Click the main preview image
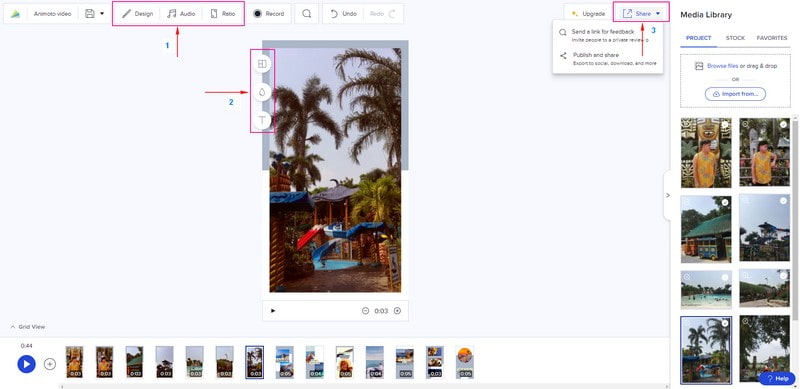800x389 pixels. tap(335, 170)
